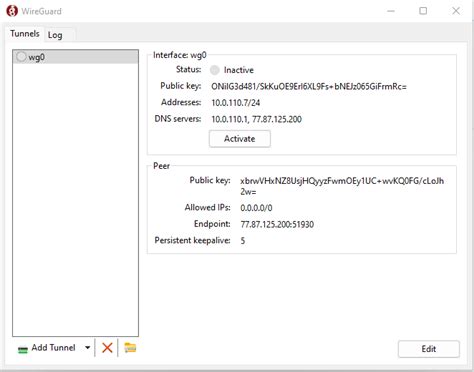Click the Endpoint value 77.87.125.200:51930

coord(277,224)
